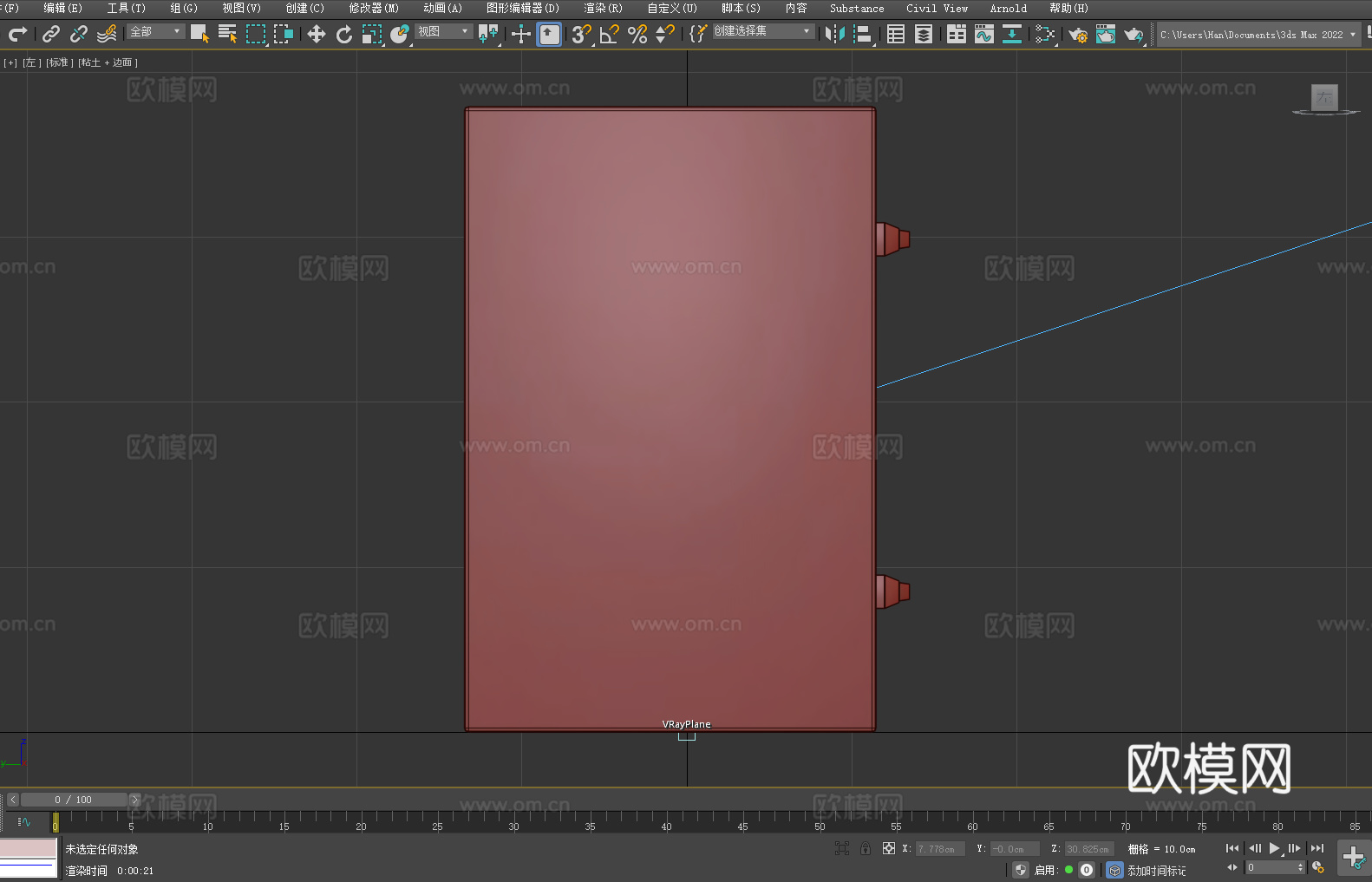Viewport: 1372px width, 882px height.
Task: Select the Link tool (chain icon)
Action: coord(51,34)
